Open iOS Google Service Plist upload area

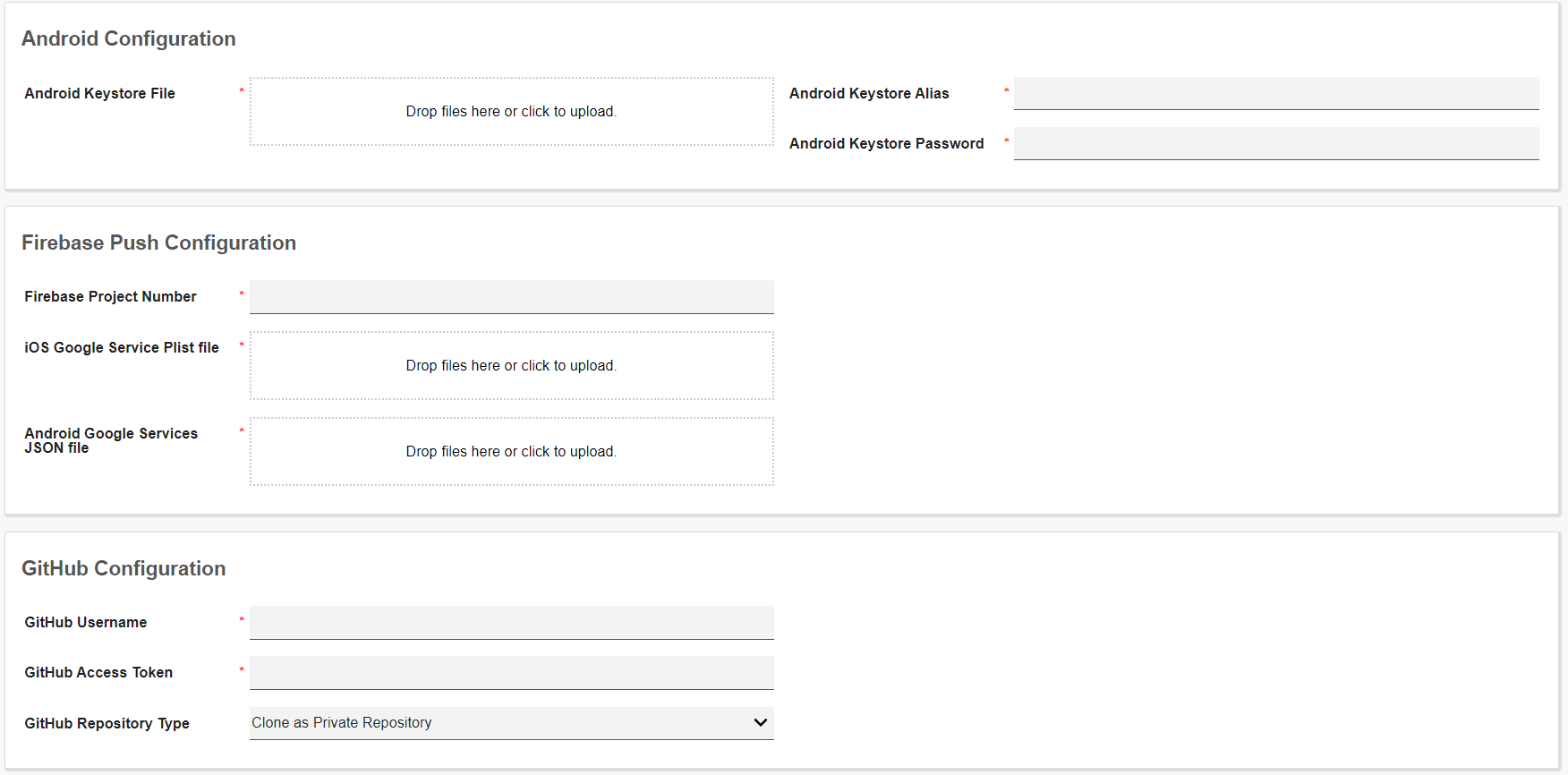(511, 365)
